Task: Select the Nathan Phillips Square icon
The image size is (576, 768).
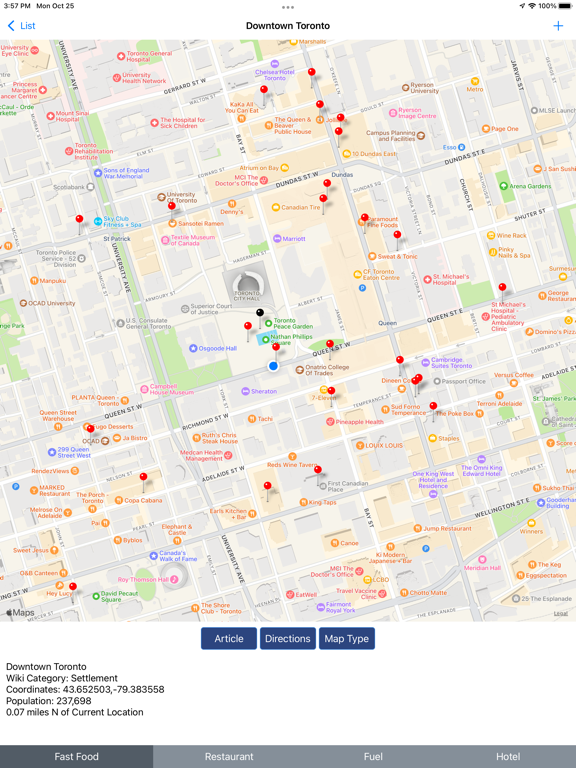Action: [x=265, y=339]
